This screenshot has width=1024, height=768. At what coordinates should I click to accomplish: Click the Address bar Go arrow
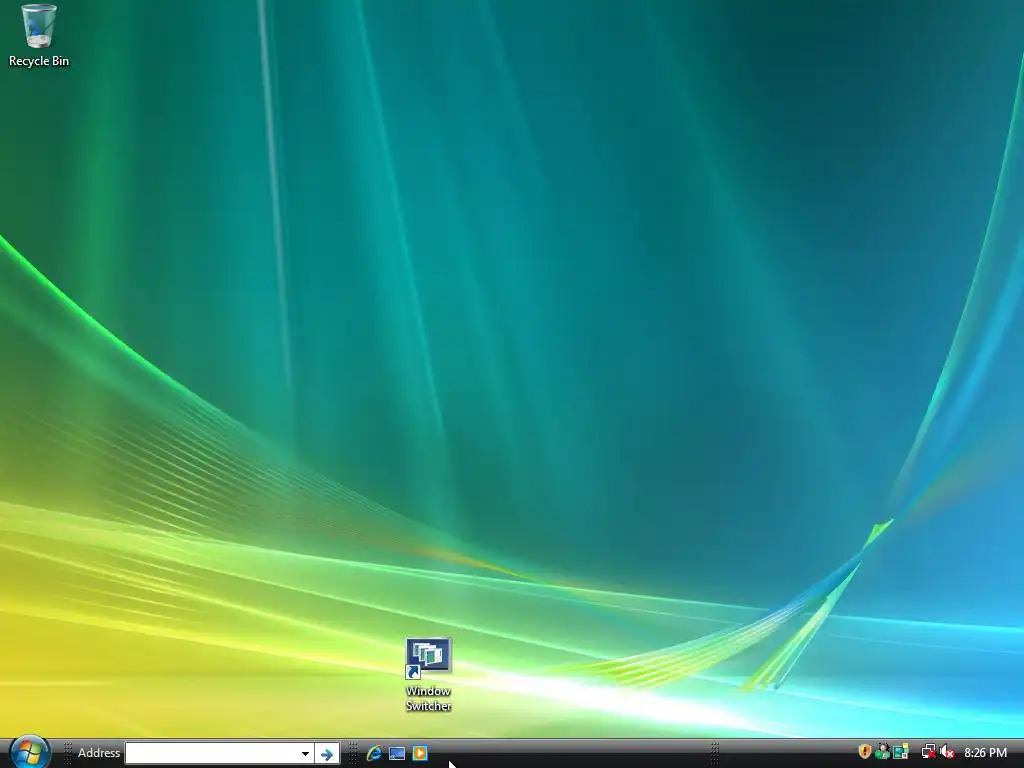(x=327, y=754)
